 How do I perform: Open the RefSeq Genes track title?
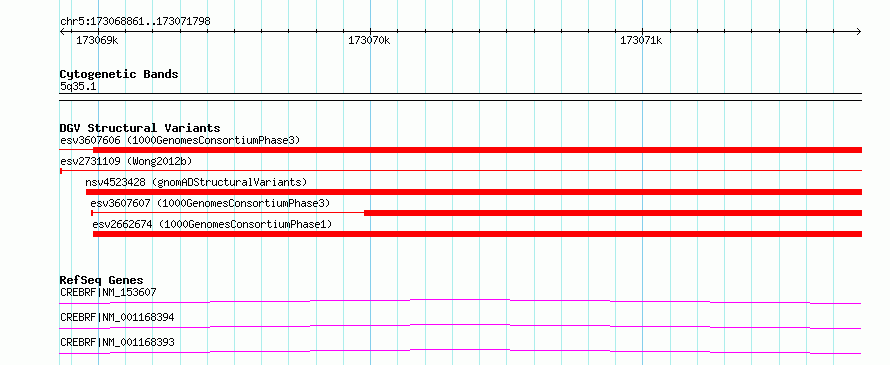(102, 280)
